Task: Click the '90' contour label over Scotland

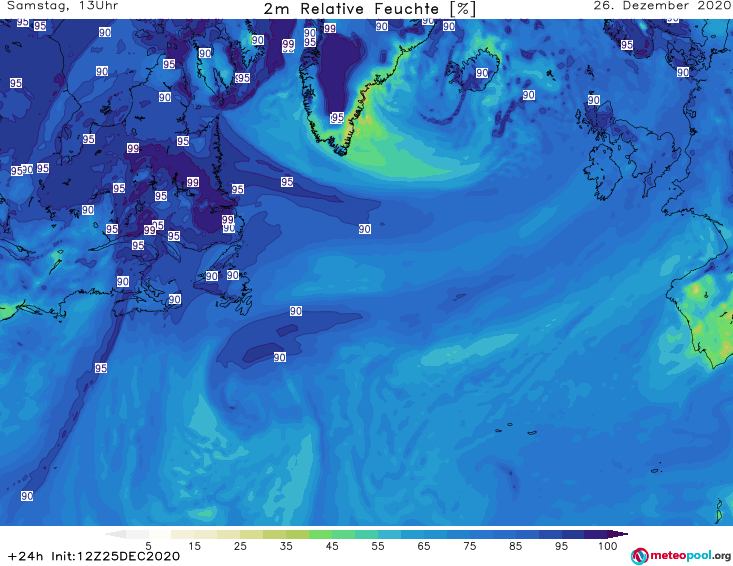Action: pos(594,100)
